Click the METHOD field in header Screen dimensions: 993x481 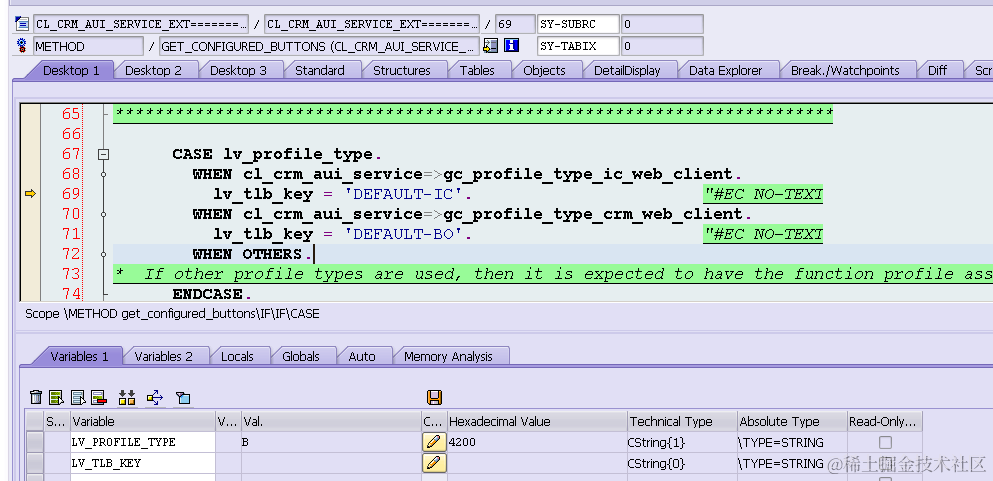pyautogui.click(x=89, y=46)
